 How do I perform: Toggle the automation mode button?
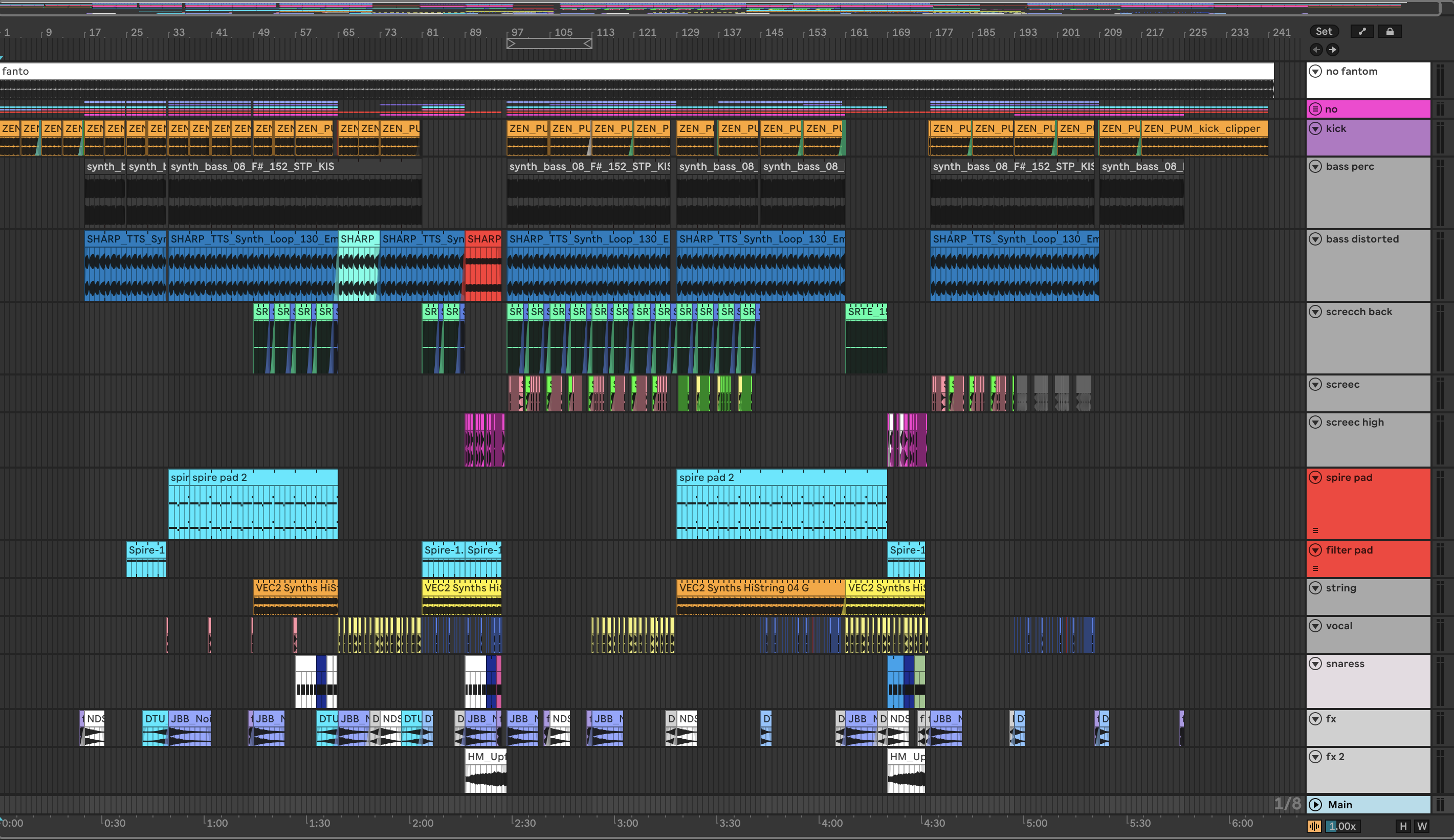(x=1362, y=32)
